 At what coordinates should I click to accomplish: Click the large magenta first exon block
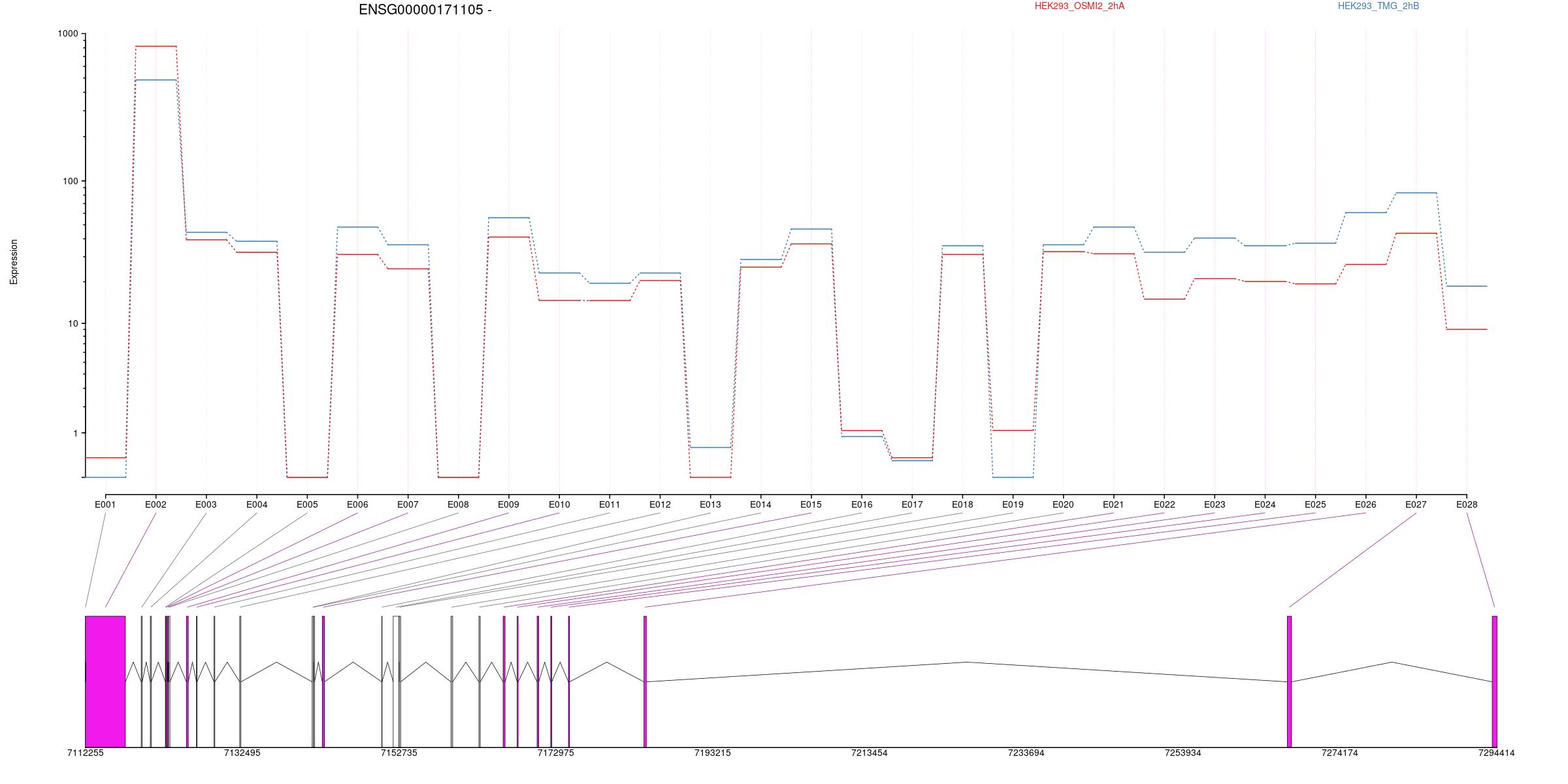point(105,681)
